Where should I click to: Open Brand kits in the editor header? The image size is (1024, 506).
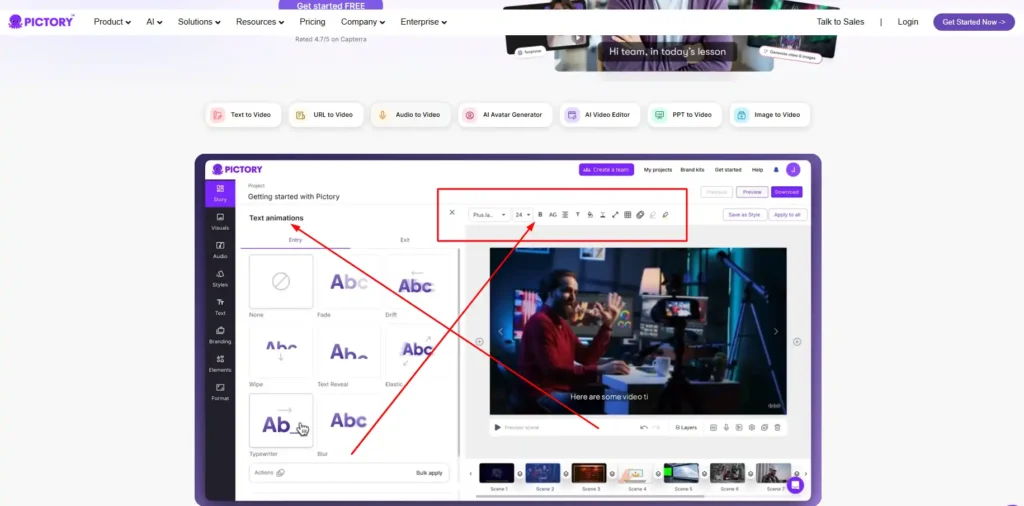click(x=692, y=170)
